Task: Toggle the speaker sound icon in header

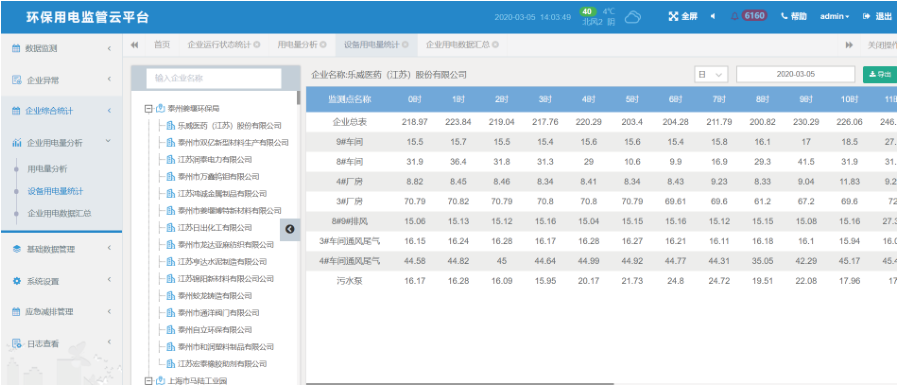Action: [x=713, y=17]
